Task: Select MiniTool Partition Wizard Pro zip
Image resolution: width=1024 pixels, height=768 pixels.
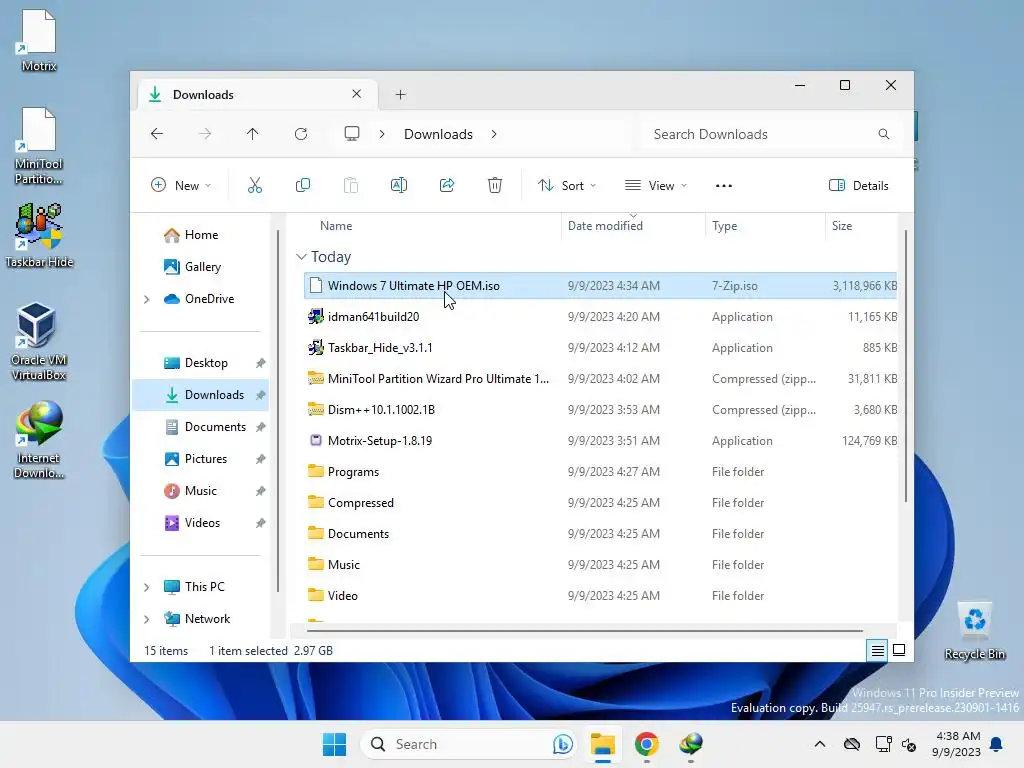Action: [x=601, y=379]
